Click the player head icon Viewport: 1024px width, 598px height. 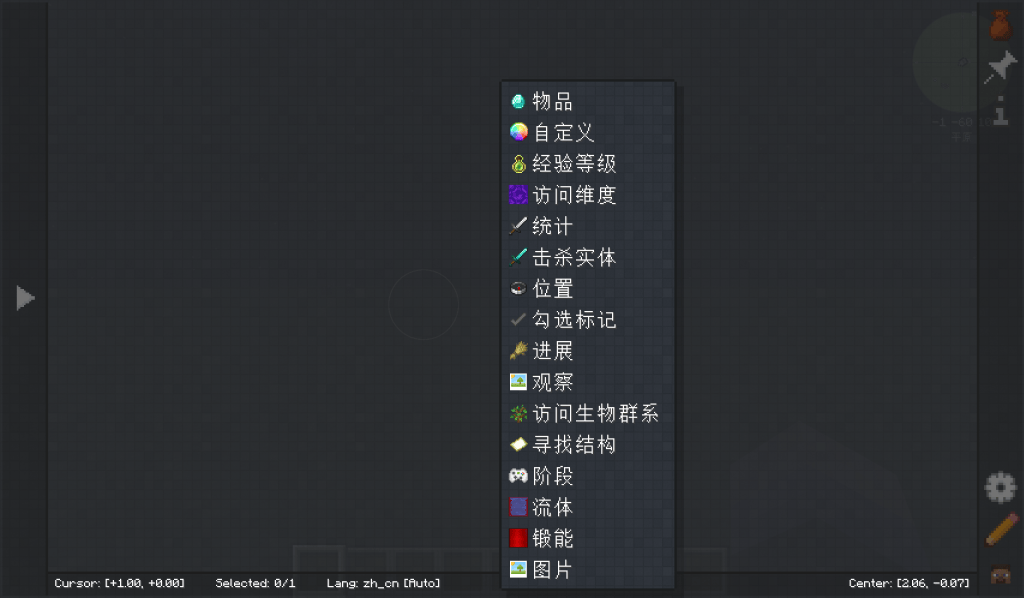1000,574
